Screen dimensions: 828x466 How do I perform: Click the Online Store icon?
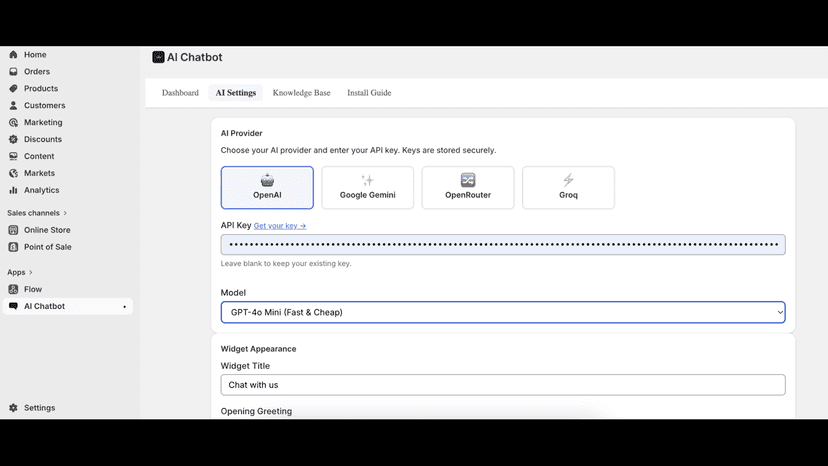click(x=13, y=230)
